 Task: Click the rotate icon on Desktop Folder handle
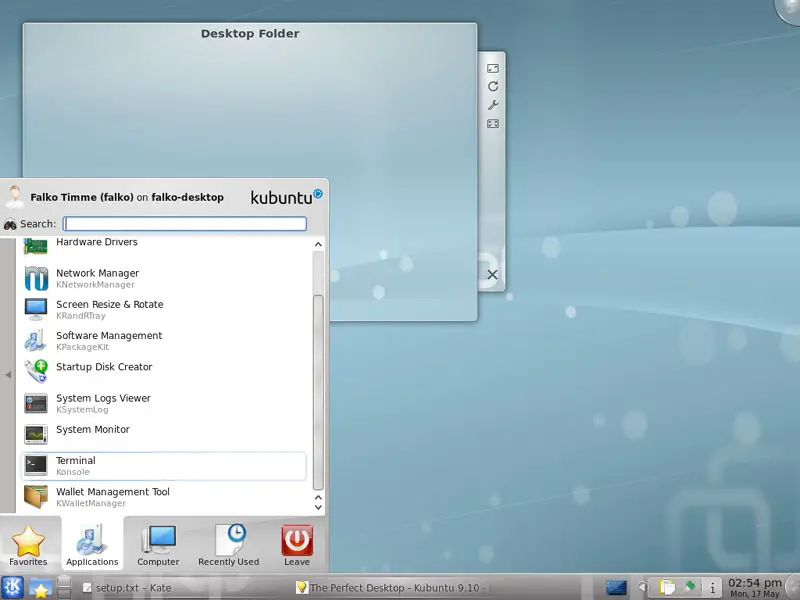point(493,86)
